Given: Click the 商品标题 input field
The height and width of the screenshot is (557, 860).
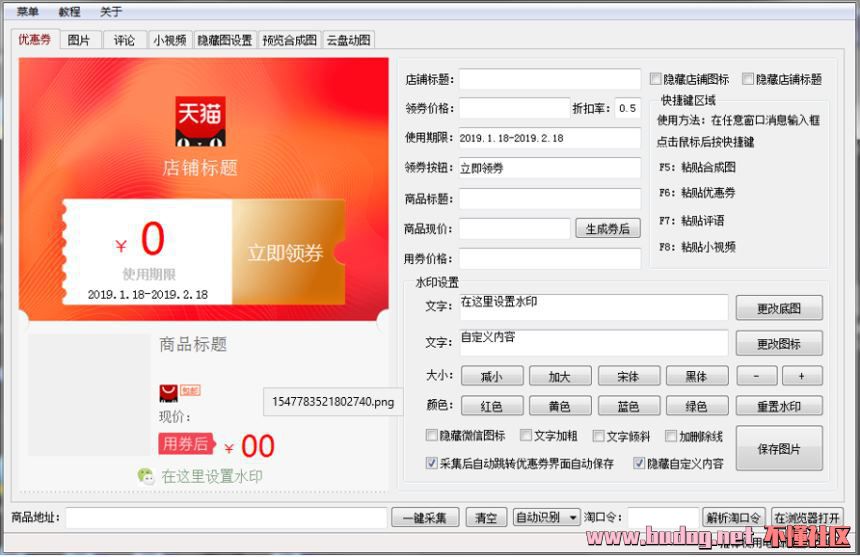Looking at the screenshot, I should click(550, 198).
